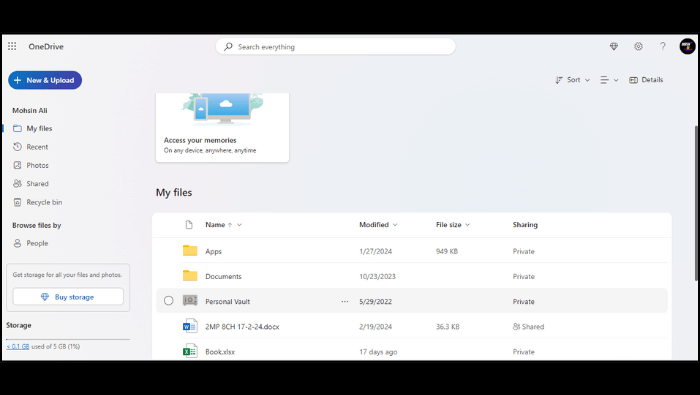The image size is (700, 395).
Task: Open Recycle bin in sidebar
Action: click(44, 202)
